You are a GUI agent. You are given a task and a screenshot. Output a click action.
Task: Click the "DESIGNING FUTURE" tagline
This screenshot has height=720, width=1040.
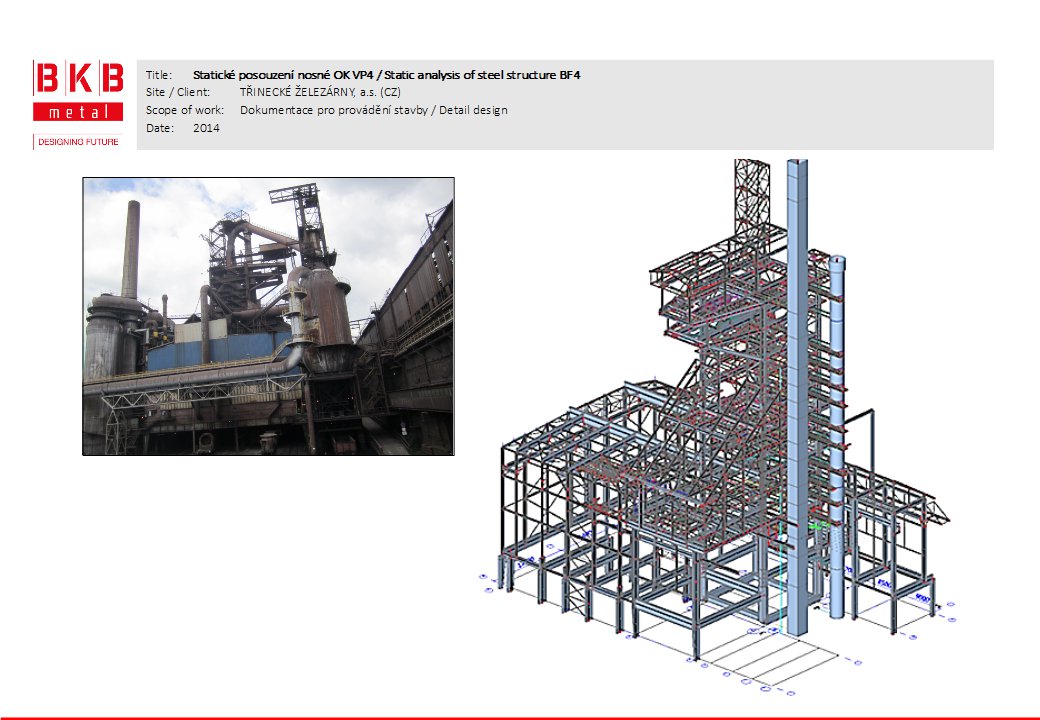78,142
